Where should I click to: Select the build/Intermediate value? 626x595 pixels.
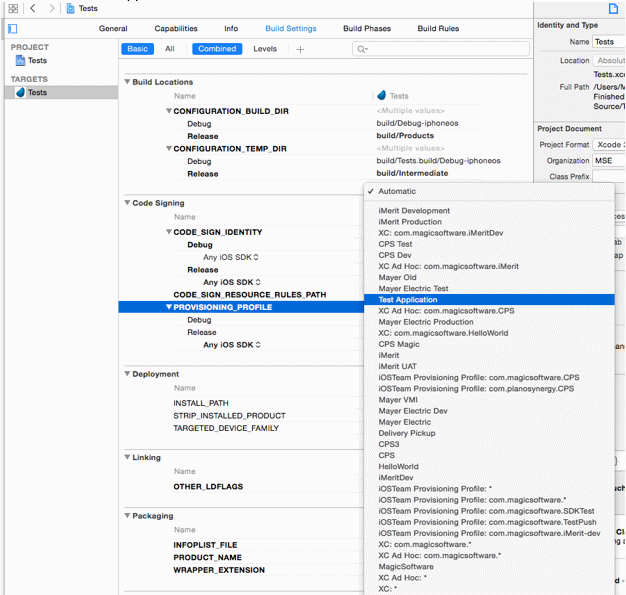(412, 173)
